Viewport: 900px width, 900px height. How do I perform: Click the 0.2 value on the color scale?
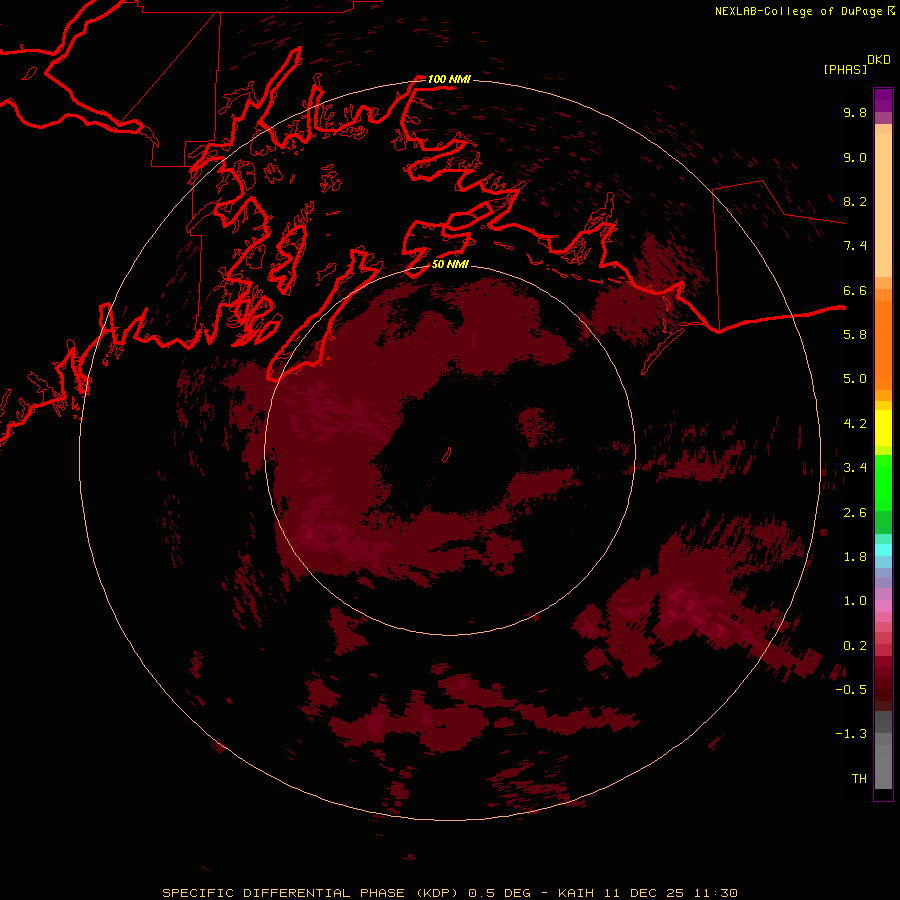(x=855, y=646)
